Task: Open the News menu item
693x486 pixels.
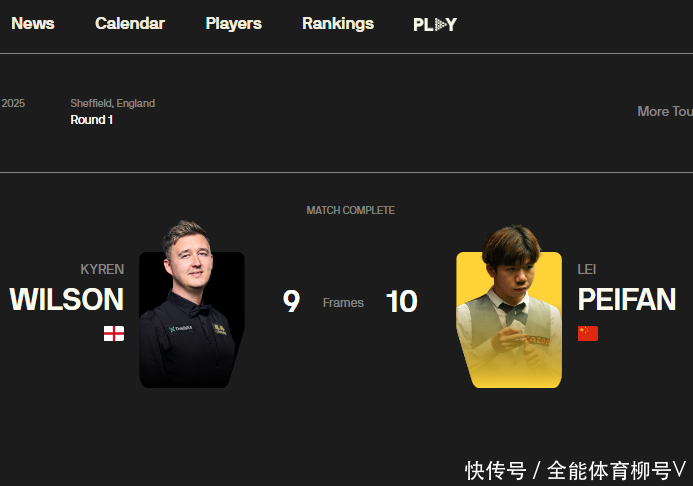Action: coord(33,23)
